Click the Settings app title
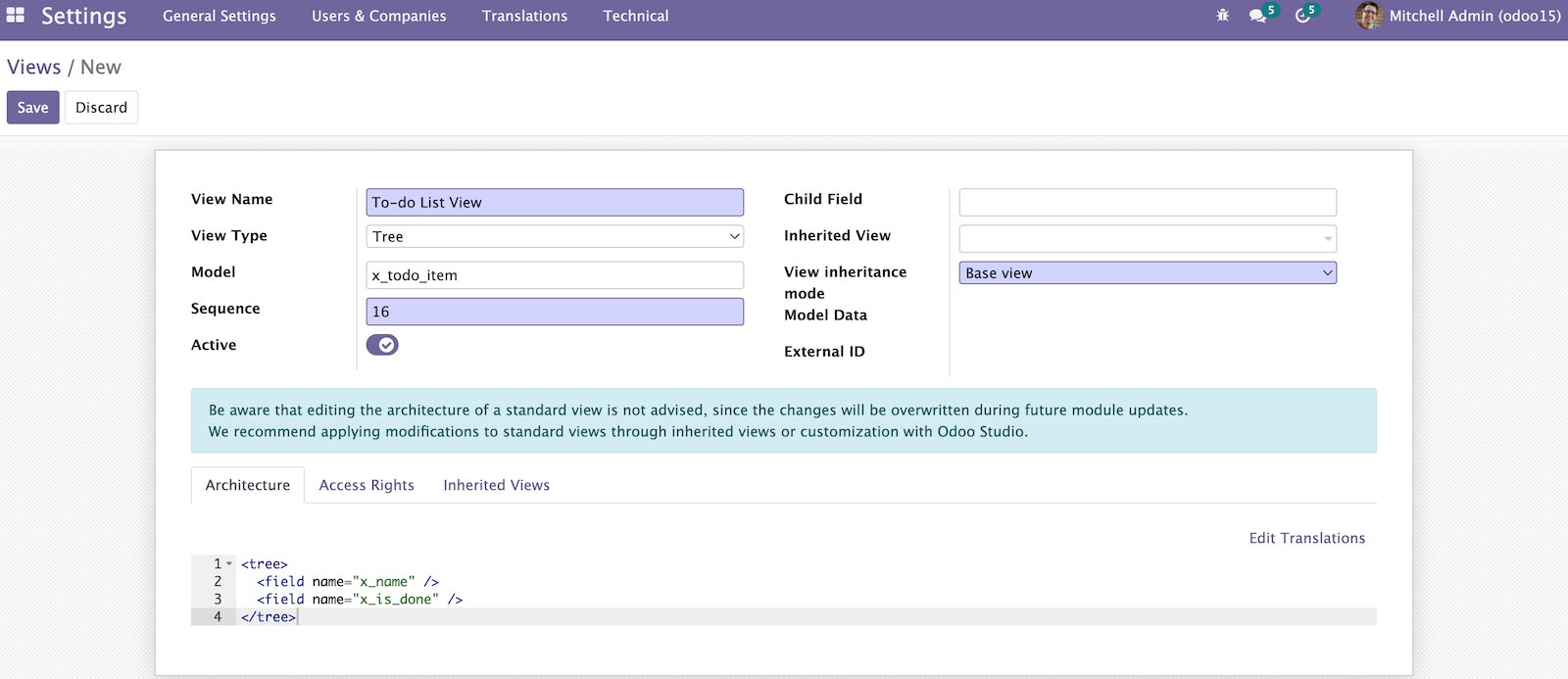Image resolution: width=1568 pixels, height=679 pixels. coord(83,16)
